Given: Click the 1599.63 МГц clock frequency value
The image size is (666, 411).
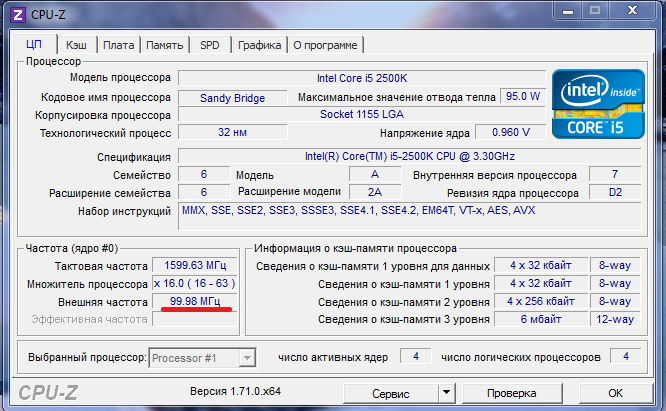Looking at the screenshot, I should (x=195, y=265).
